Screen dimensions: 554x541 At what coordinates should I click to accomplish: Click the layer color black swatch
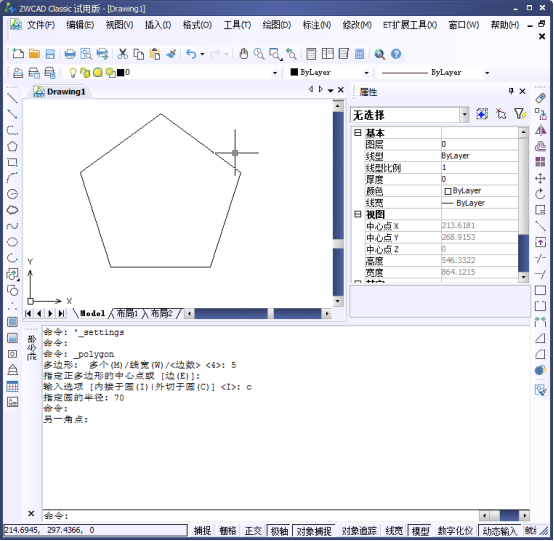pos(120,72)
